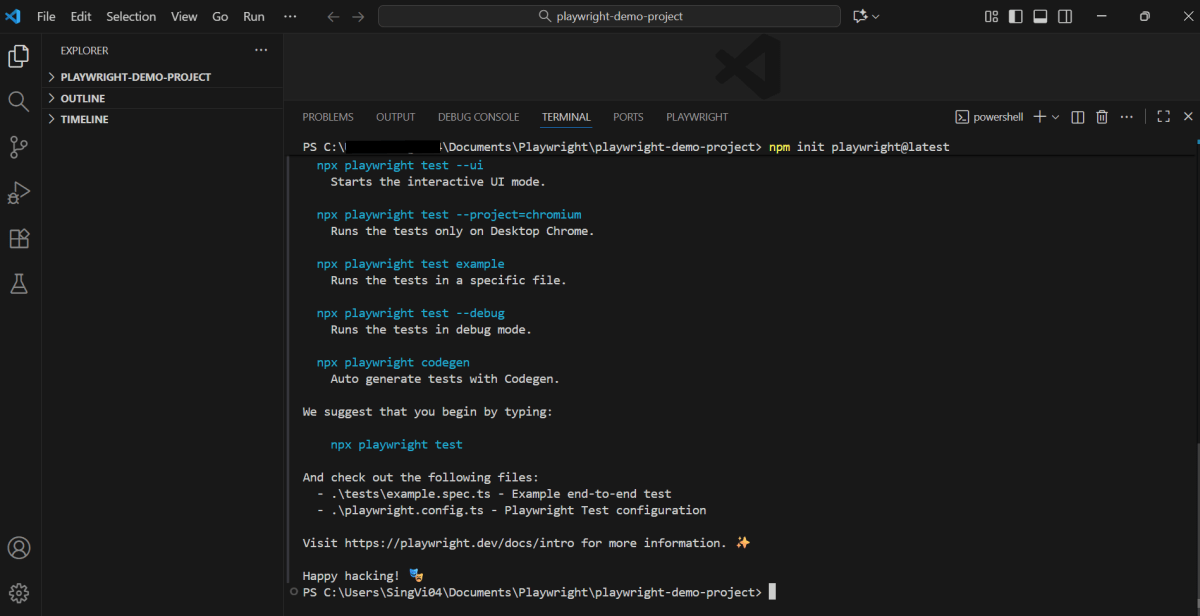Click the Manage gear button

(x=18, y=593)
